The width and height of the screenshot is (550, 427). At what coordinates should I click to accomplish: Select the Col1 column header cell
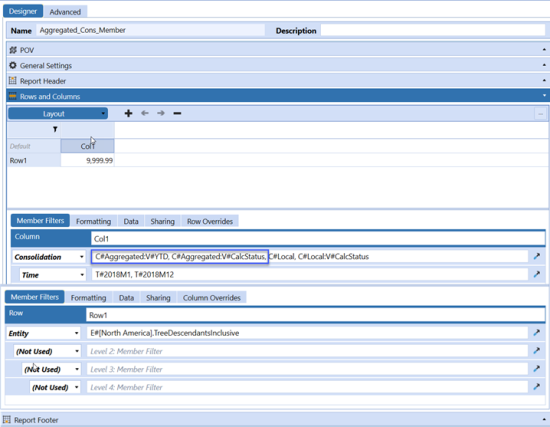pyautogui.click(x=88, y=146)
